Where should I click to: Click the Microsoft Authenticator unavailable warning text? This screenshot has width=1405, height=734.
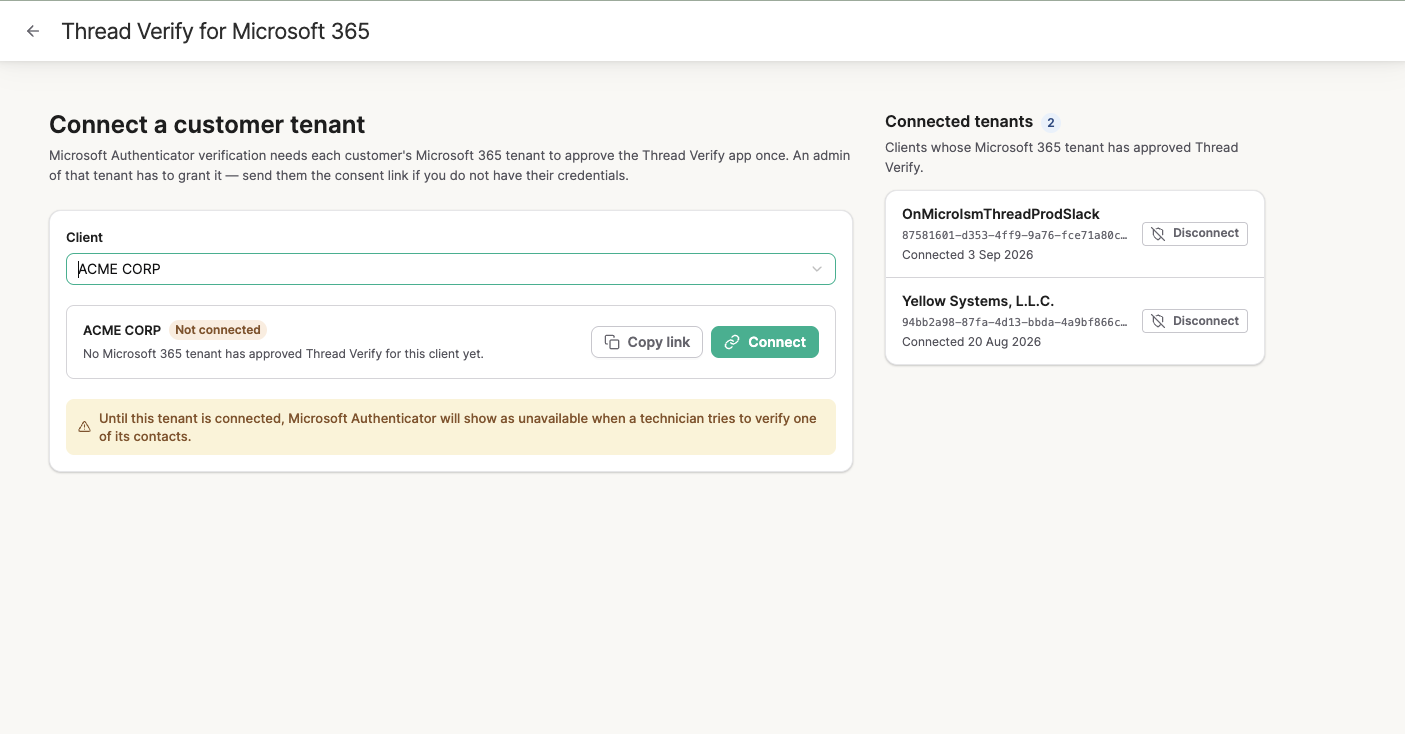(x=458, y=427)
